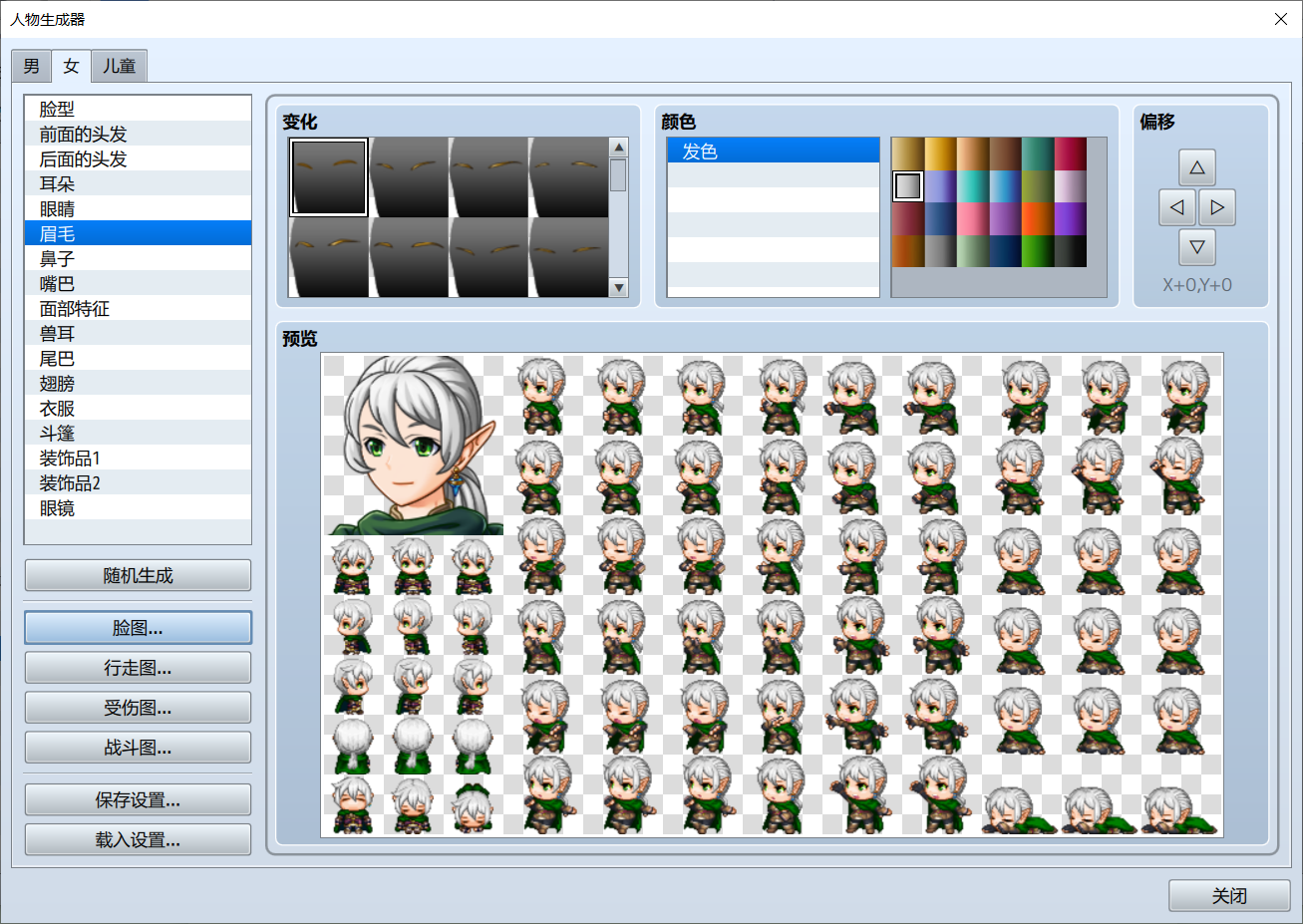The width and height of the screenshot is (1303, 924).
Task: Switch to the 儿童 tab
Action: pyautogui.click(x=120, y=67)
